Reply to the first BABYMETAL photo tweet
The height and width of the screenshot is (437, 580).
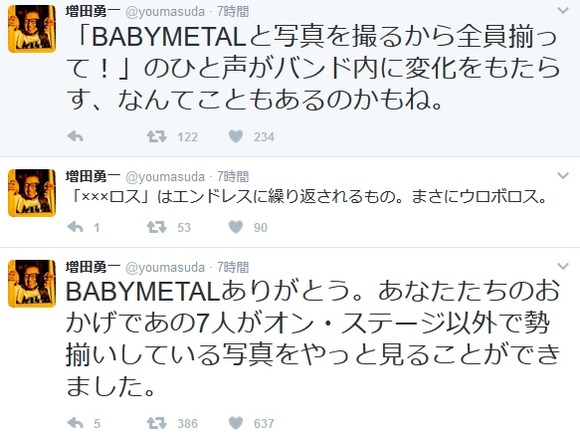pos(75,137)
